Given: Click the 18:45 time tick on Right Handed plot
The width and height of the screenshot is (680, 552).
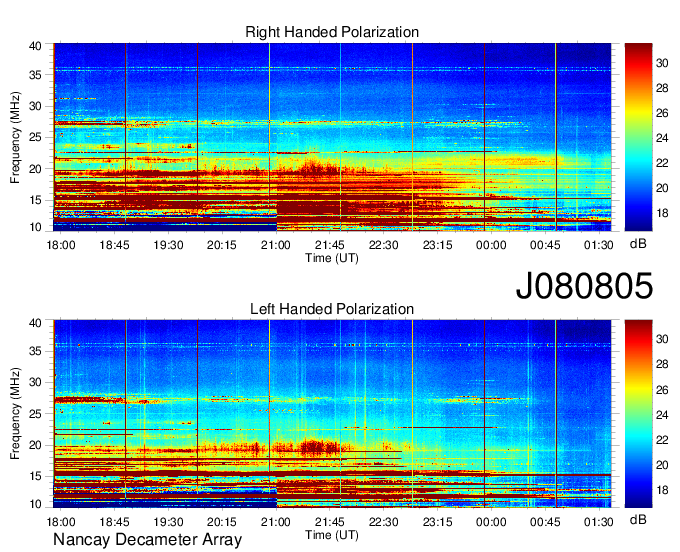Looking at the screenshot, I should (x=114, y=245).
